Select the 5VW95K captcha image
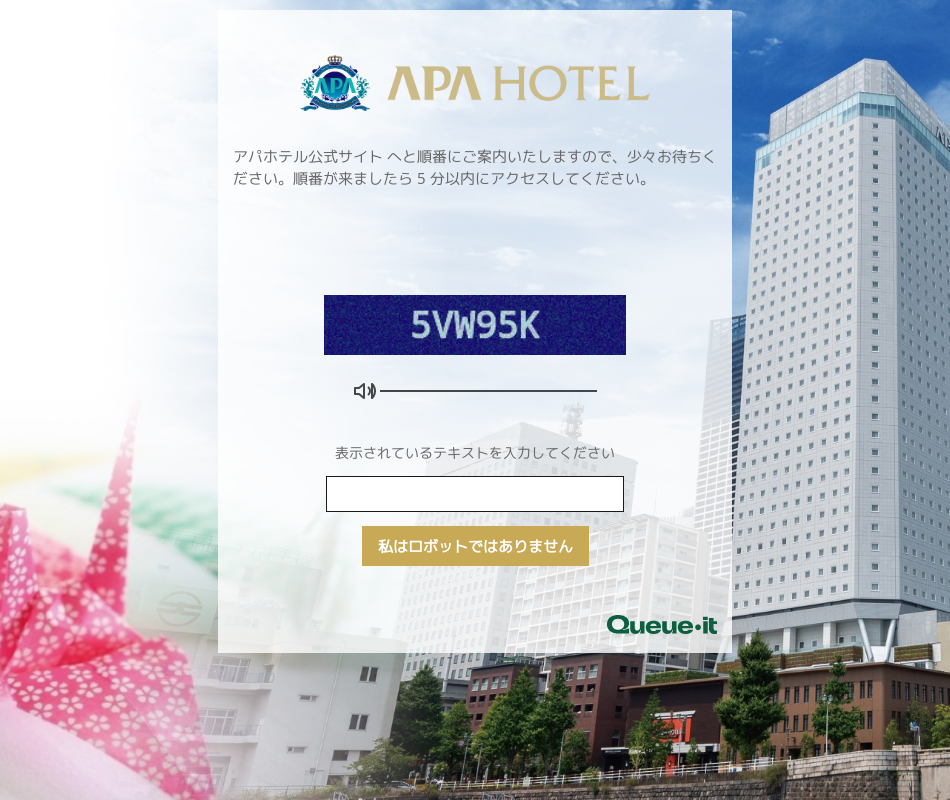Viewport: 950px width, 800px height. coord(474,325)
